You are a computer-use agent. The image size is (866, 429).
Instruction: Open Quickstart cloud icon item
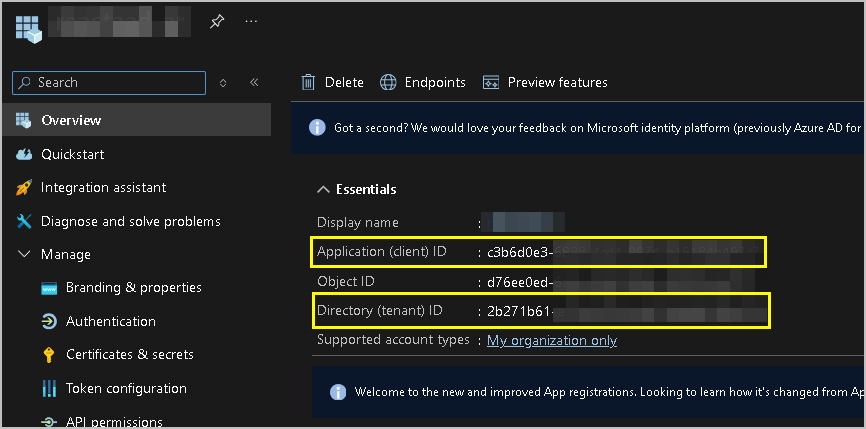point(72,154)
